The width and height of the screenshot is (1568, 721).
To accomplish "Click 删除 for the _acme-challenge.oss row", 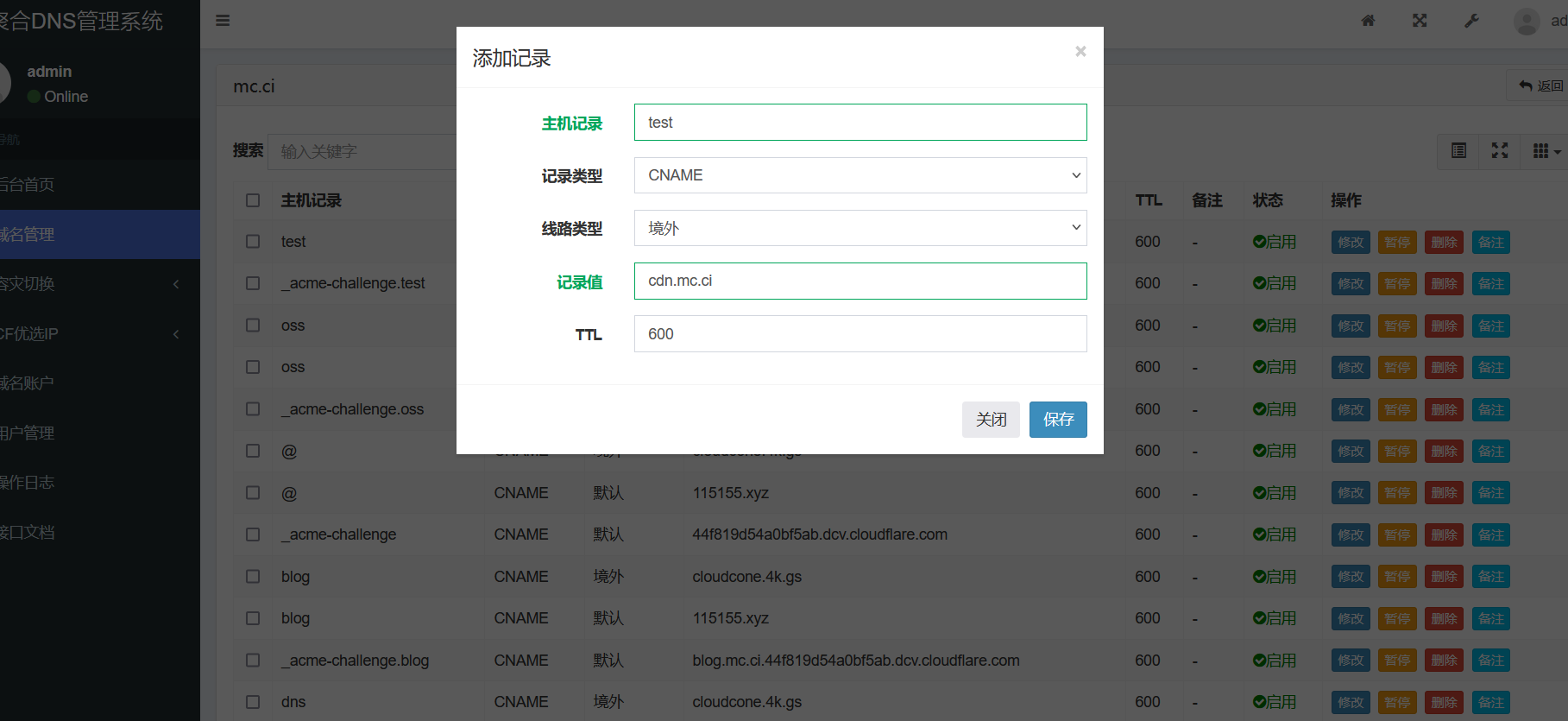I will tap(1444, 410).
